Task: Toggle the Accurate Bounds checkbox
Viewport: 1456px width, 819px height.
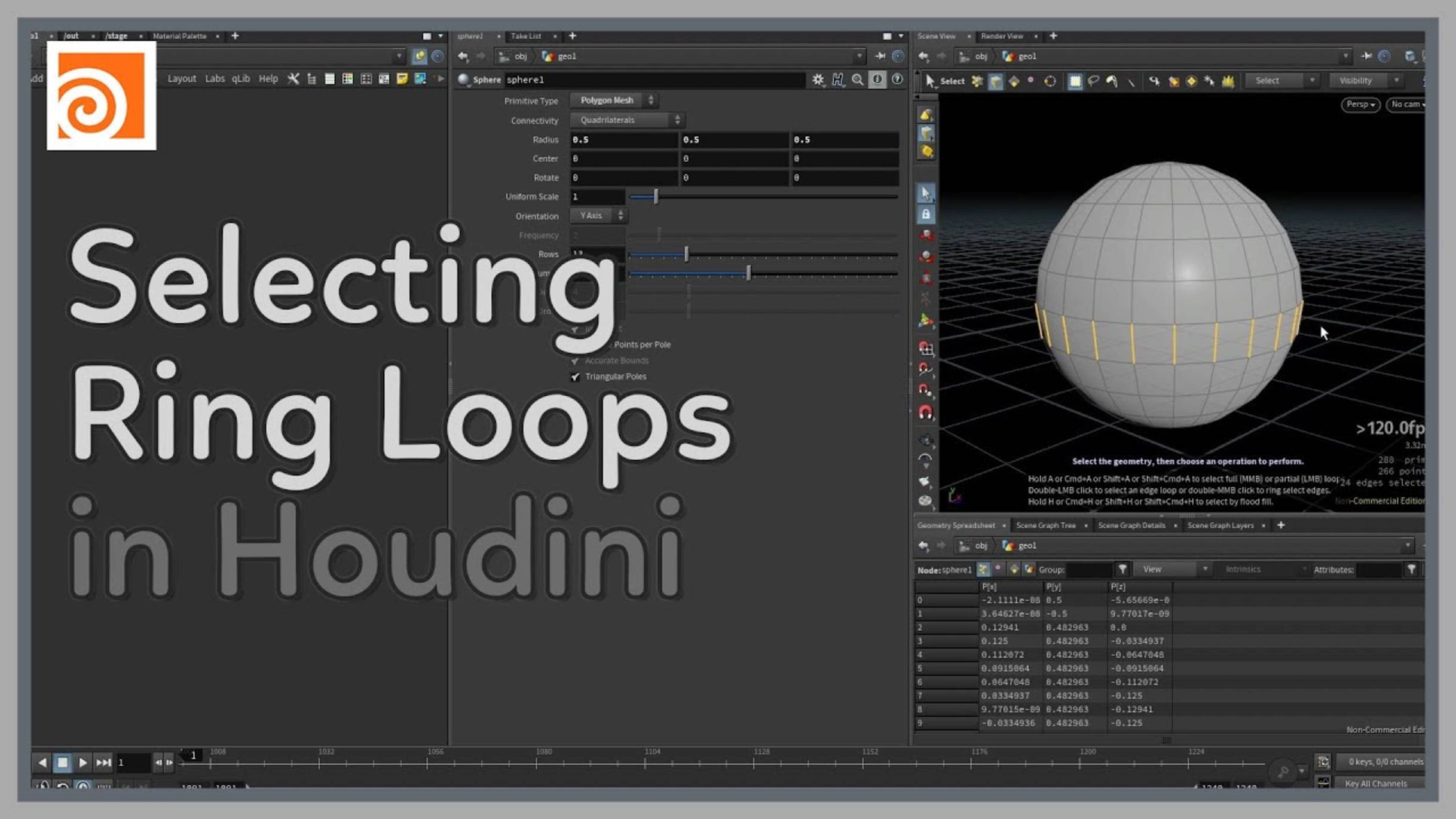Action: pyautogui.click(x=574, y=360)
